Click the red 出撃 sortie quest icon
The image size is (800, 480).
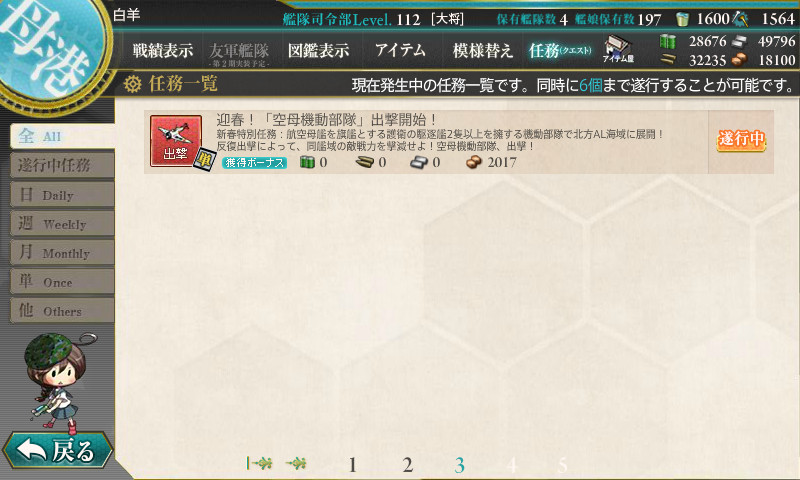(x=176, y=141)
